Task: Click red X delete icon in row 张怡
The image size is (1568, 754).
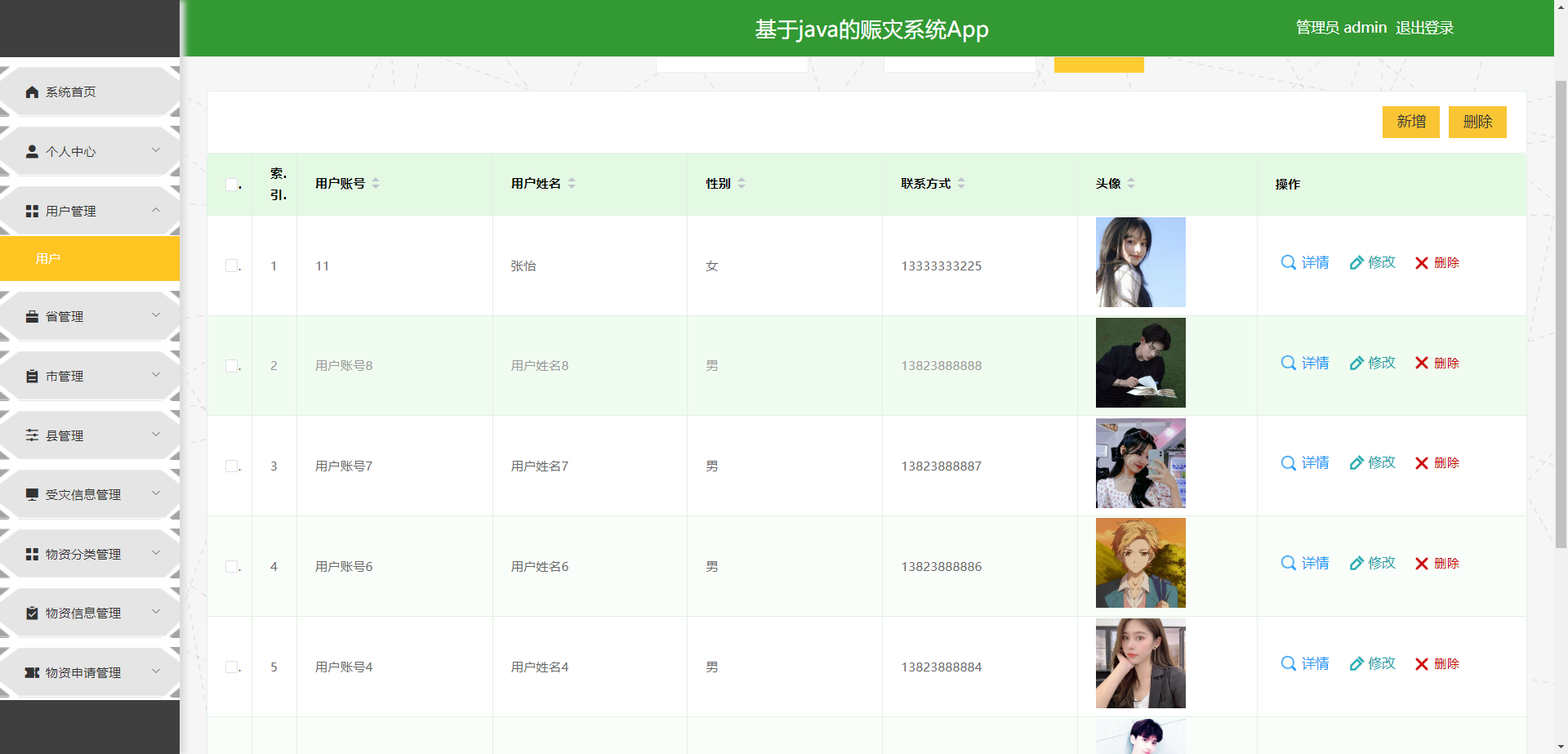Action: pos(1422,263)
